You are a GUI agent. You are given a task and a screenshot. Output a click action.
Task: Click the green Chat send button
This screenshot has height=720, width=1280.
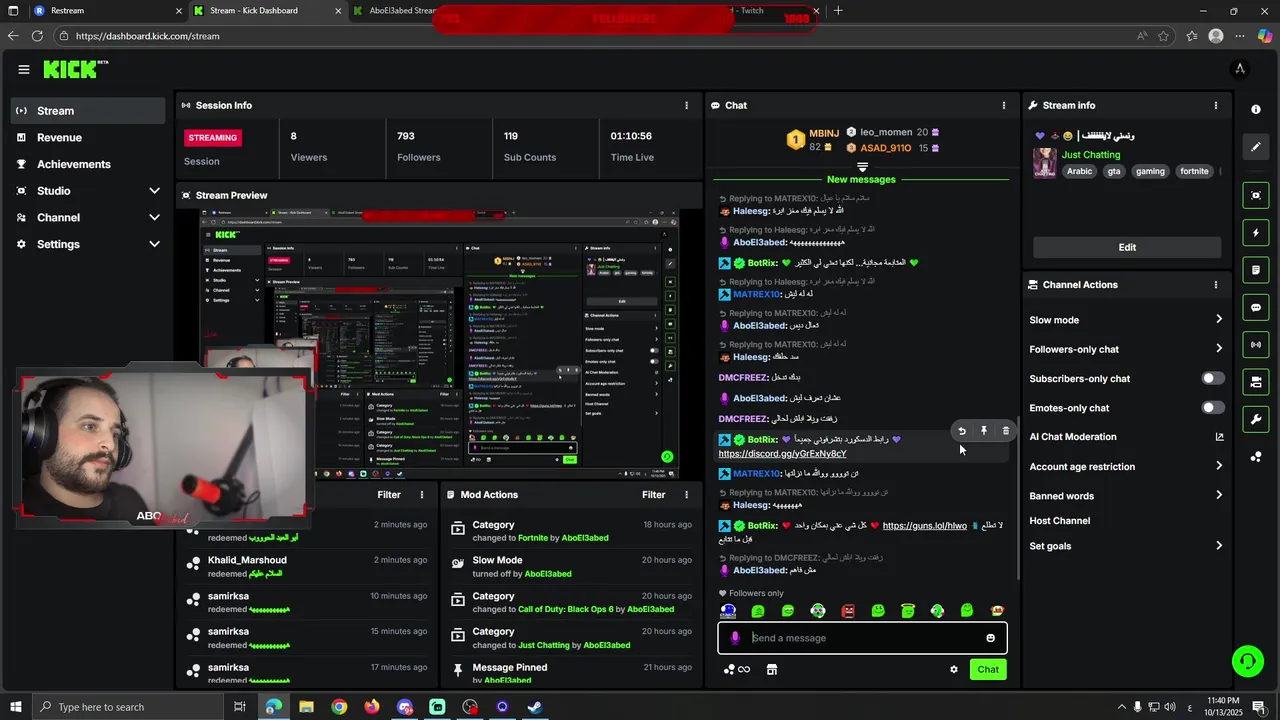point(988,669)
